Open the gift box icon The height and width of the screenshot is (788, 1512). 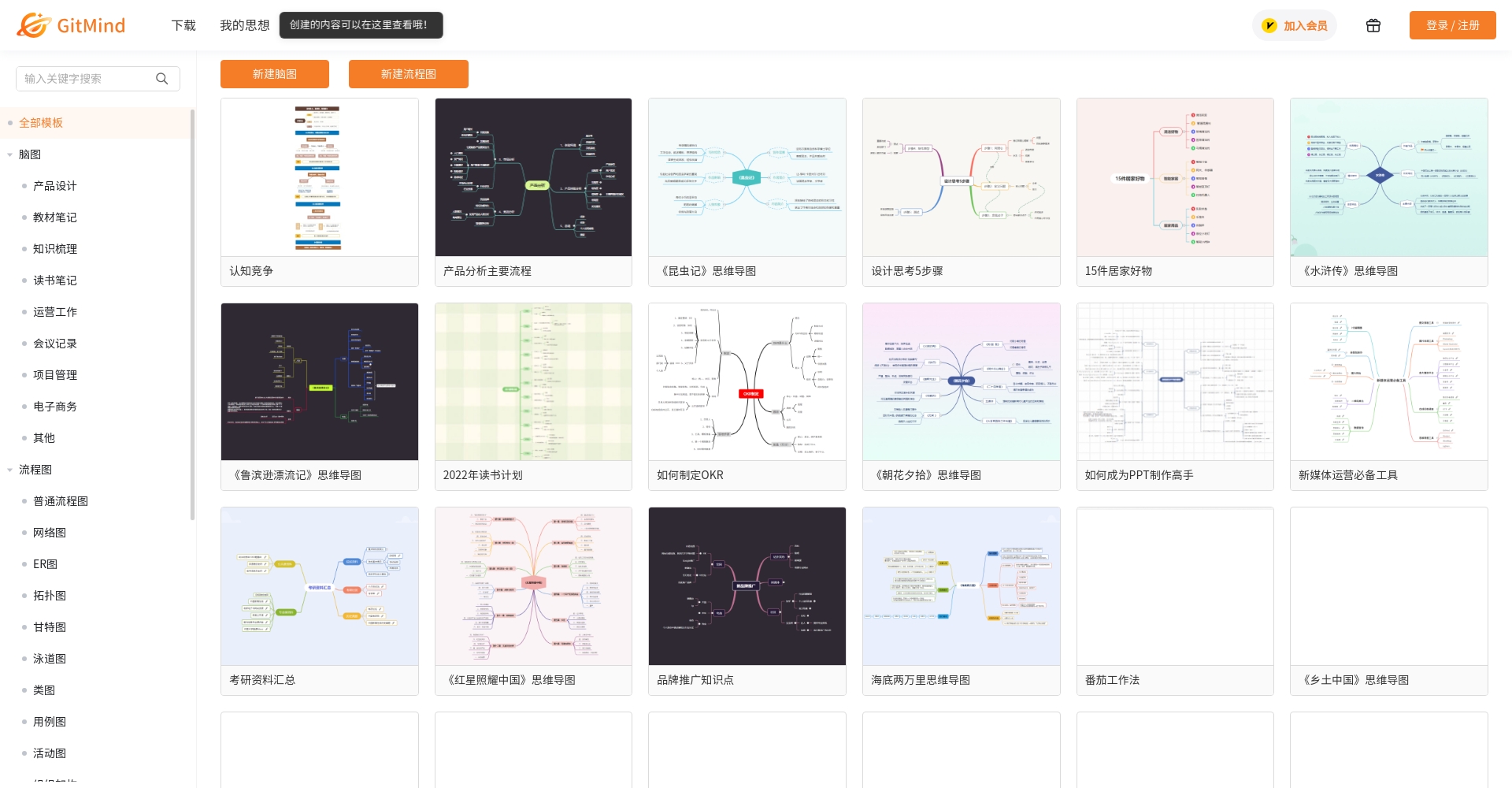[x=1373, y=25]
